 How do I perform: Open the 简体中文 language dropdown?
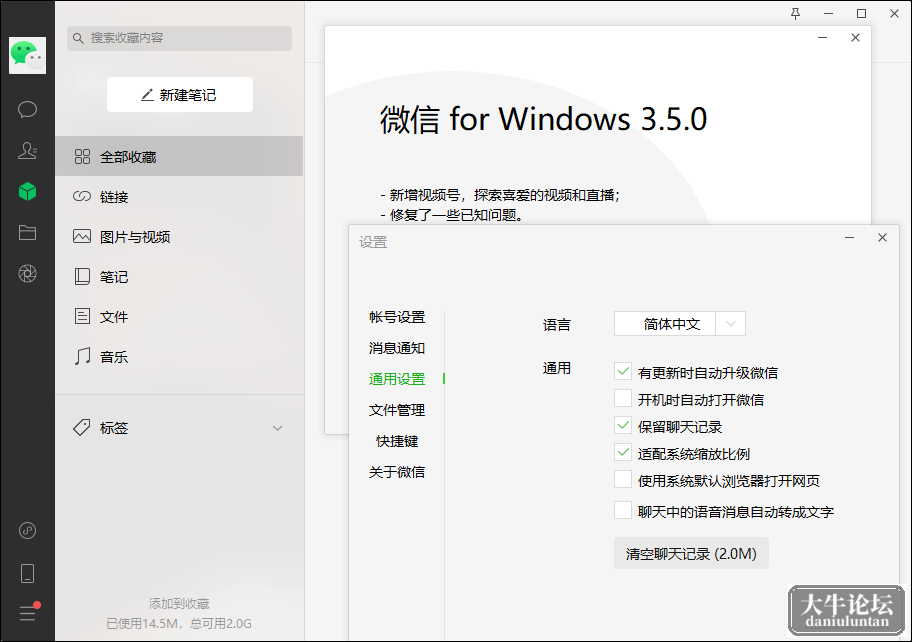679,324
